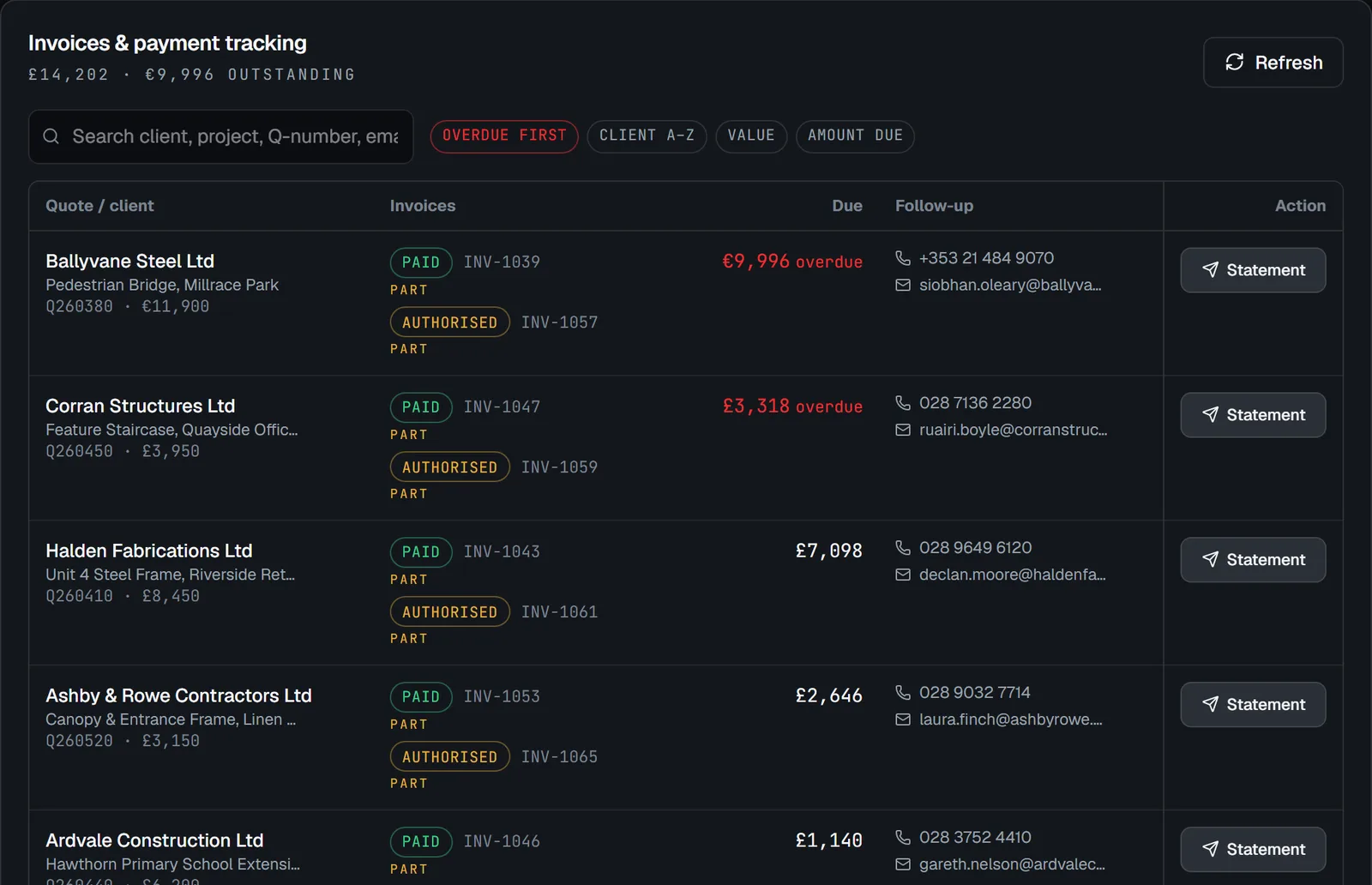Image resolution: width=1372 pixels, height=885 pixels.
Task: Click email icon for Corran Structures
Action: (903, 430)
